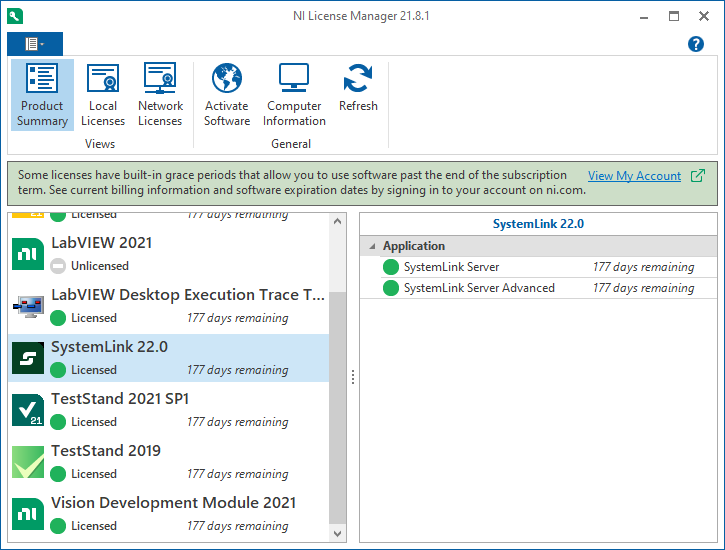
Task: Click the View My Account link
Action: click(x=634, y=176)
